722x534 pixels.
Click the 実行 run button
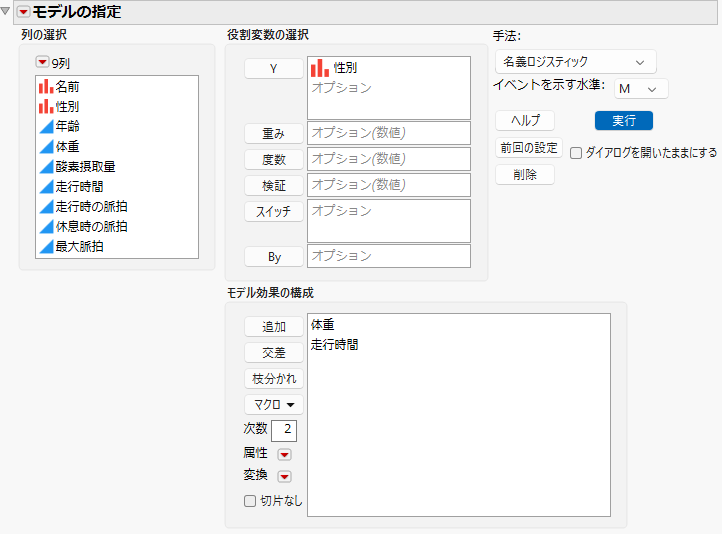624,121
